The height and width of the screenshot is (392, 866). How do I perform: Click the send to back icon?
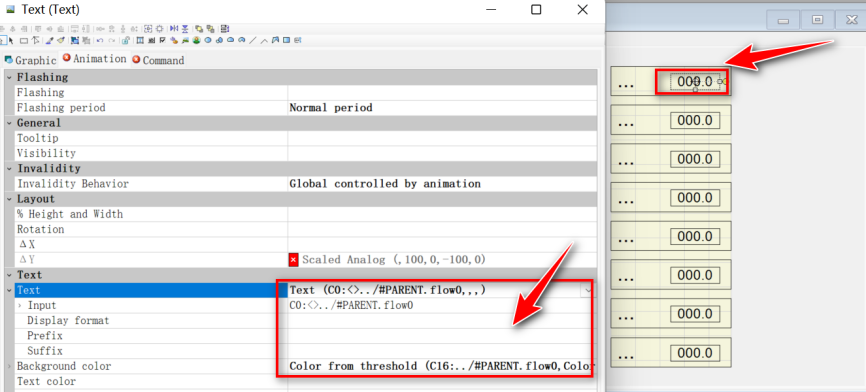[210, 29]
